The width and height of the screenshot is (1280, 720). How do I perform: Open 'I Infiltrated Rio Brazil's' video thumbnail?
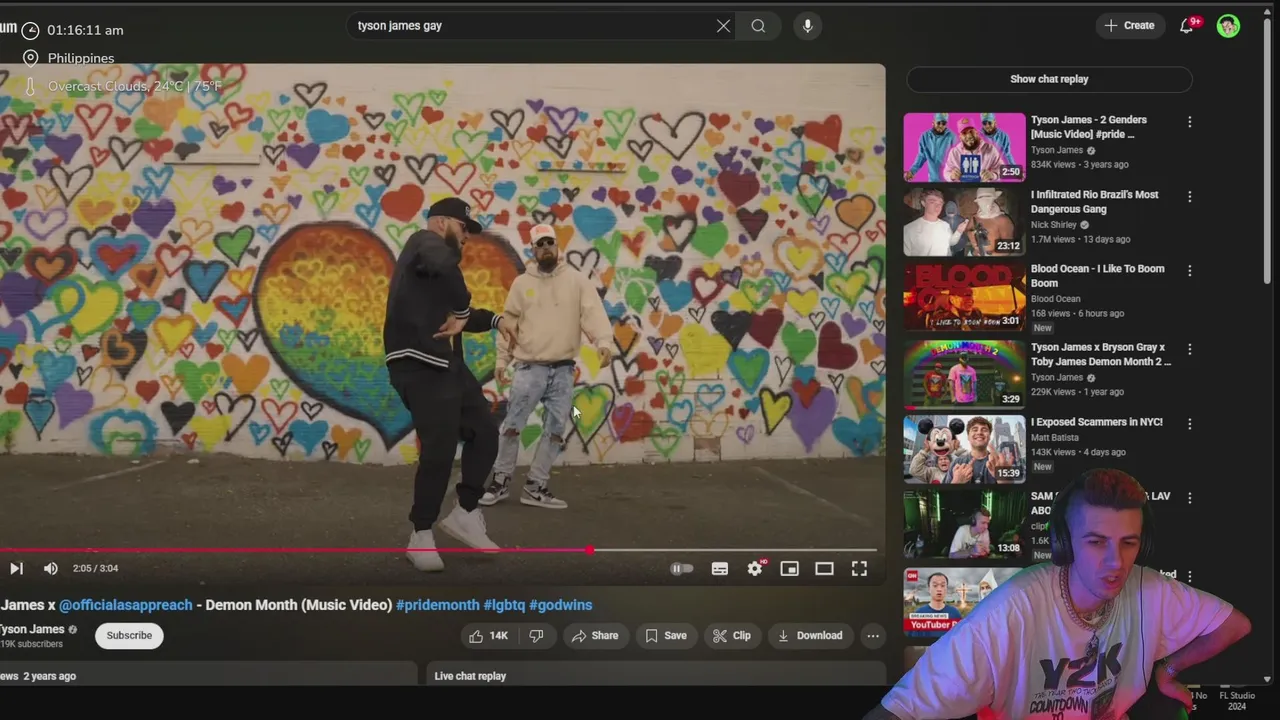tap(964, 221)
